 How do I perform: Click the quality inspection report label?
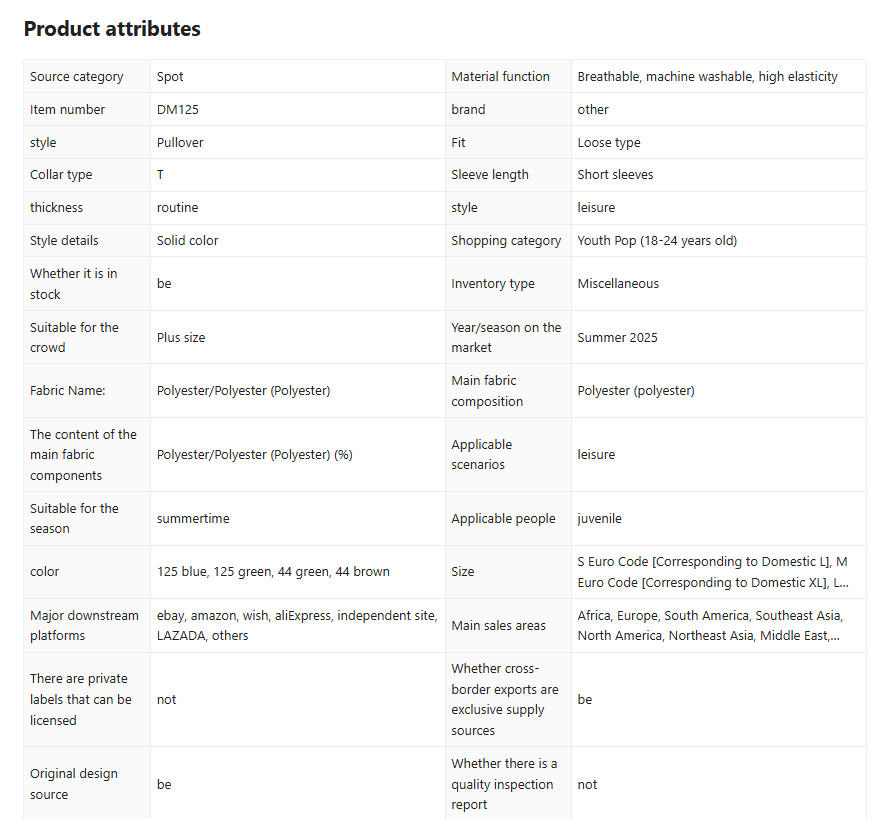(503, 784)
